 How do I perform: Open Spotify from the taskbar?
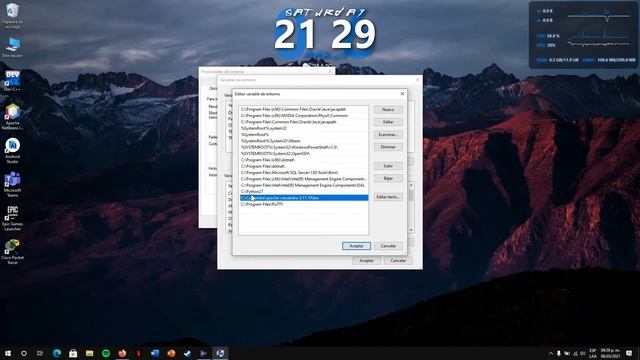106,353
